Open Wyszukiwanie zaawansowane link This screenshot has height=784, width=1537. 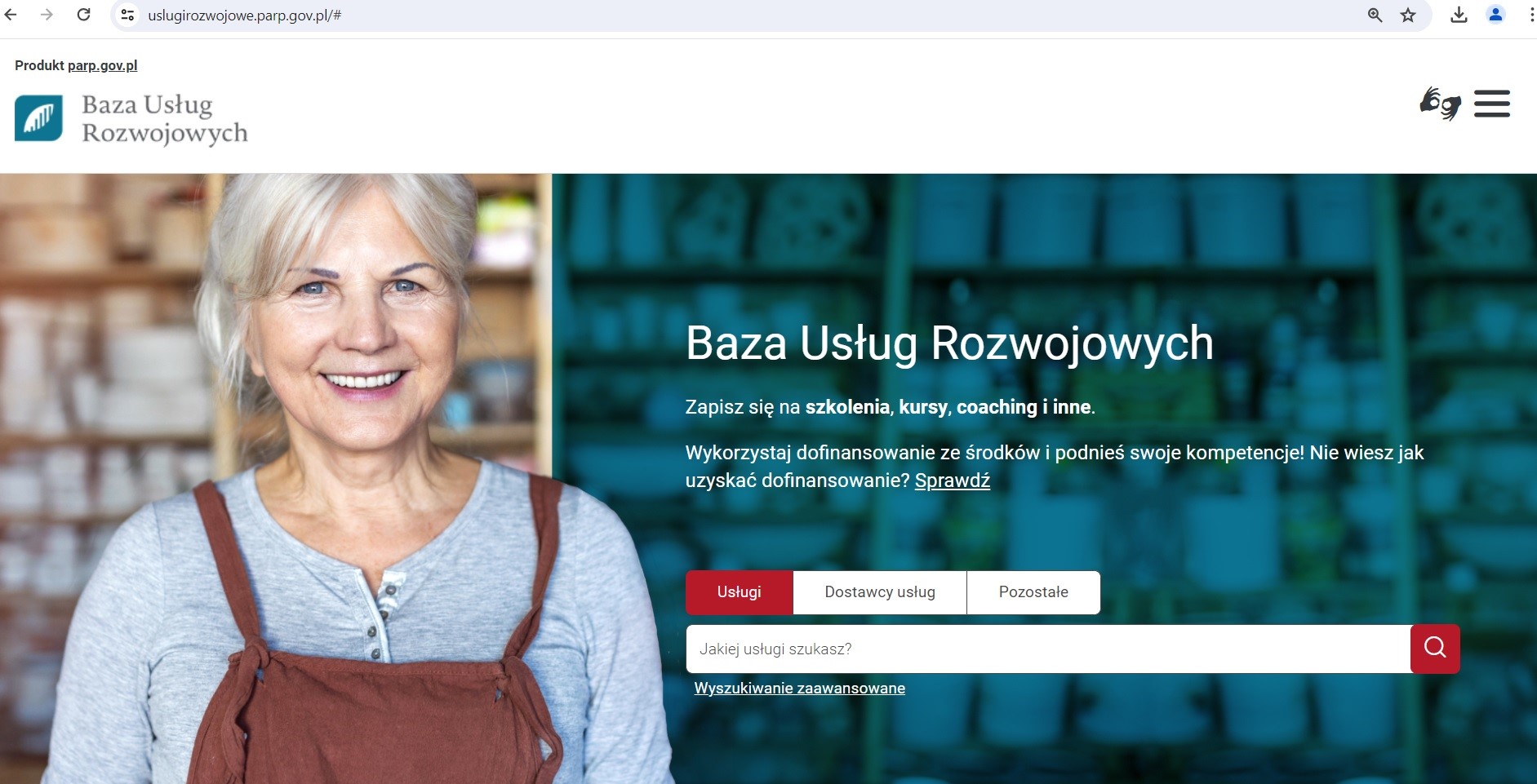800,689
